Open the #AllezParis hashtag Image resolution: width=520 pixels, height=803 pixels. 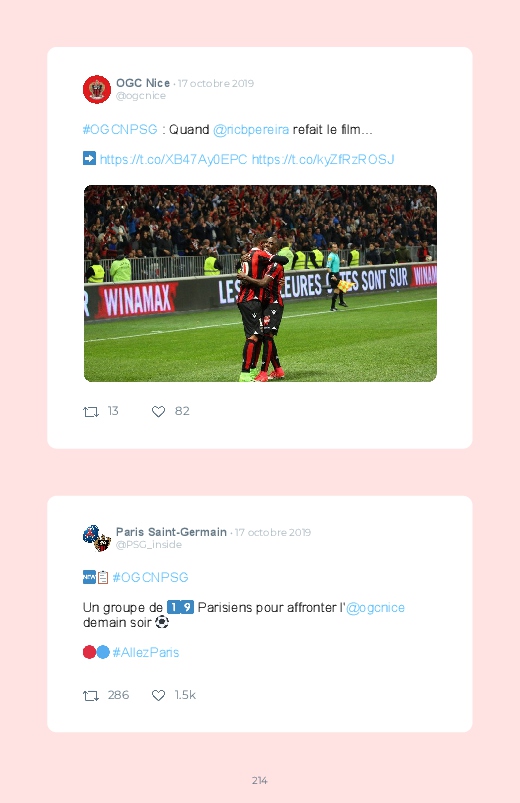pos(146,652)
